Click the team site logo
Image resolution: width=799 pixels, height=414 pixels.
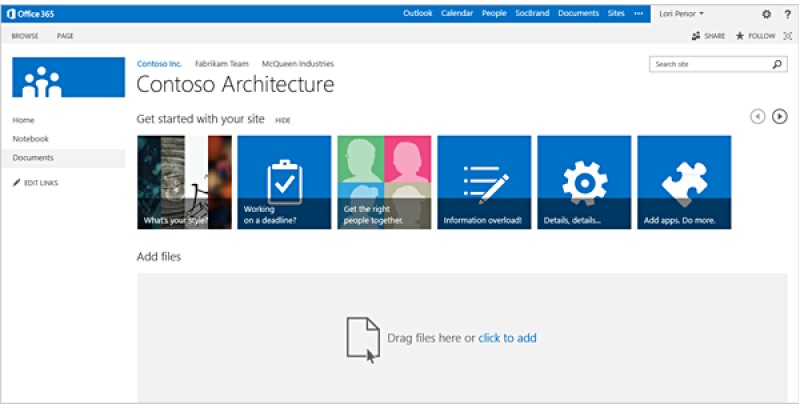pos(68,77)
